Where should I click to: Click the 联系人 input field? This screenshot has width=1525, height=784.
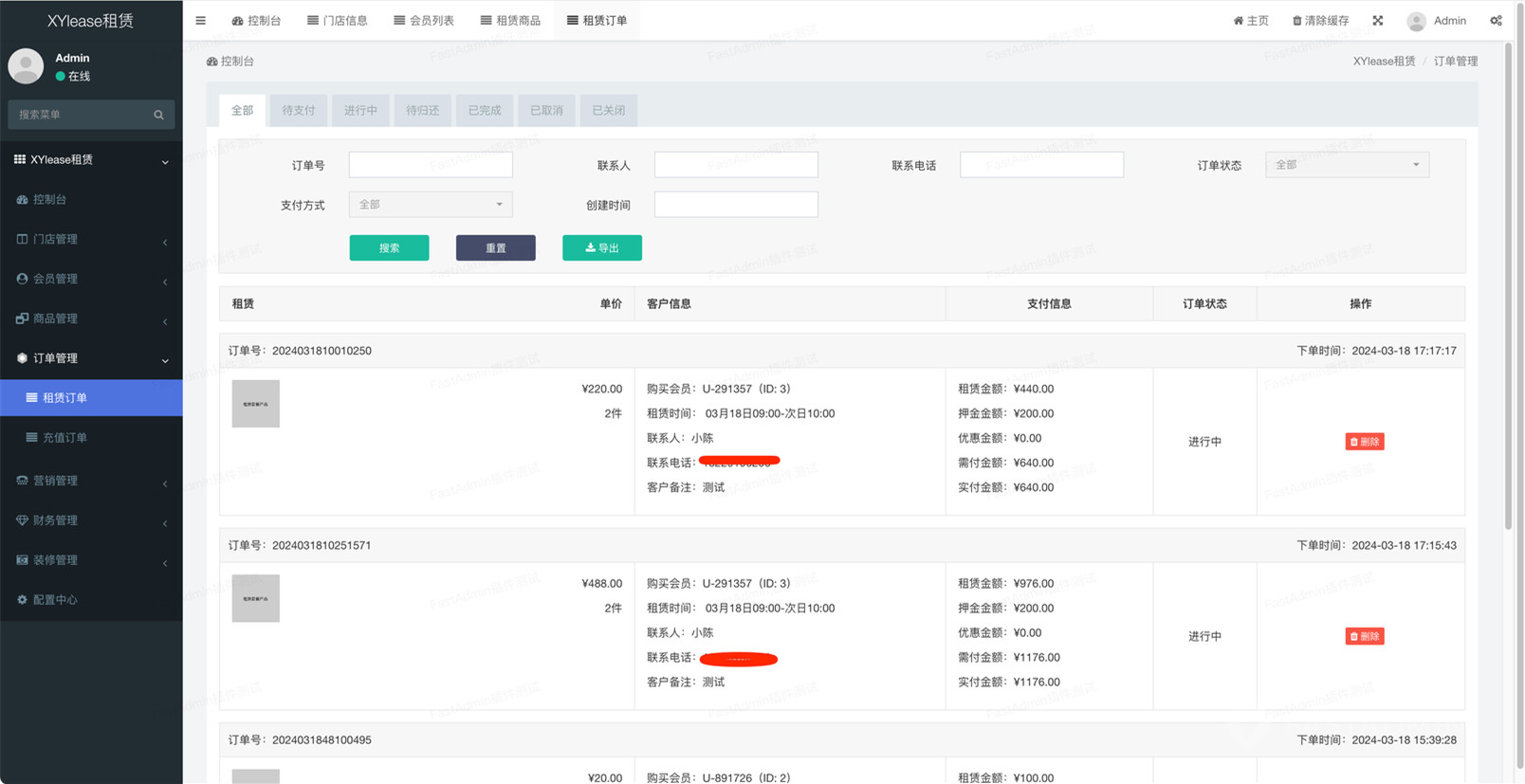click(736, 165)
